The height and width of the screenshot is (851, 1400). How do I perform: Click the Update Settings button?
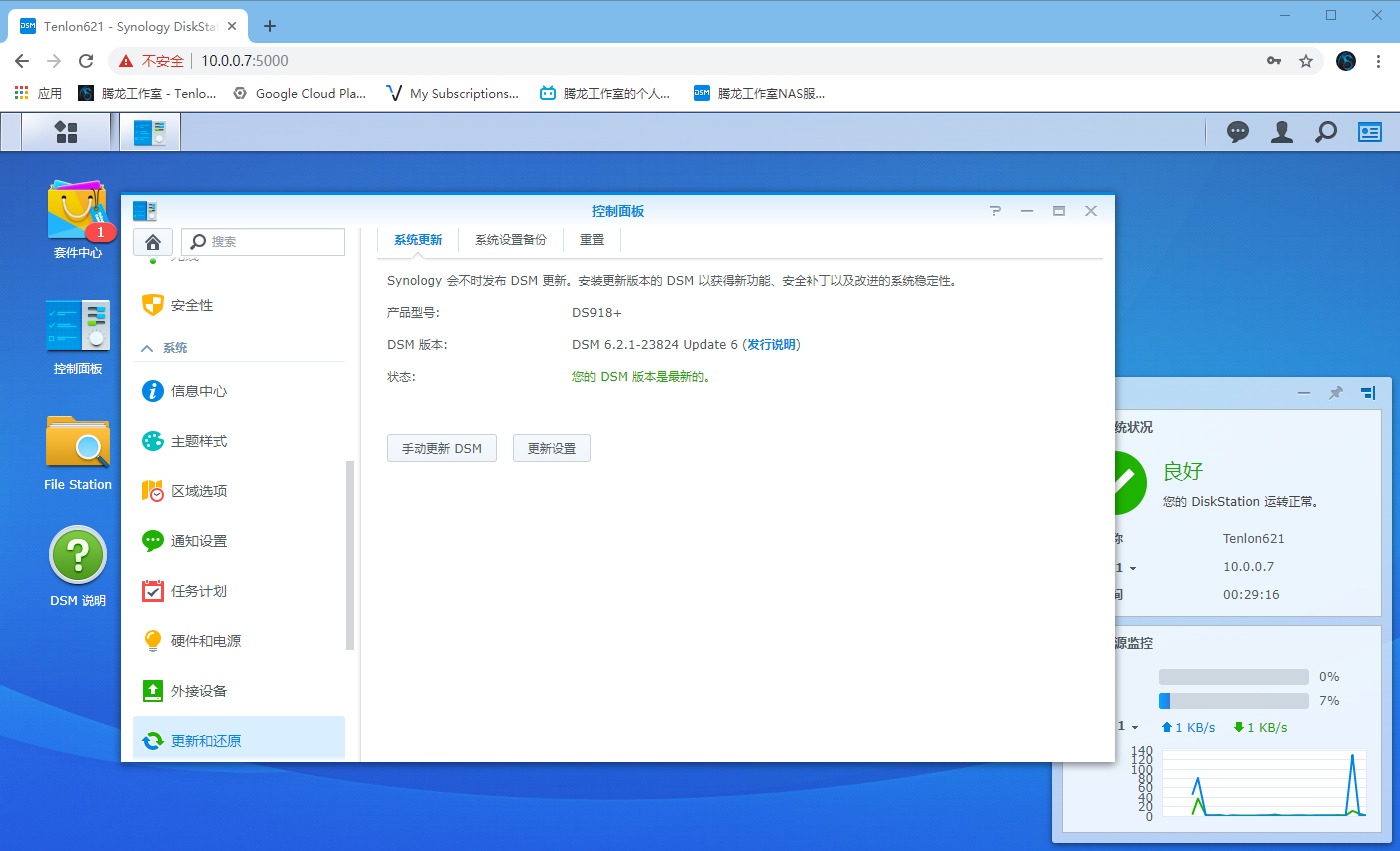(551, 449)
